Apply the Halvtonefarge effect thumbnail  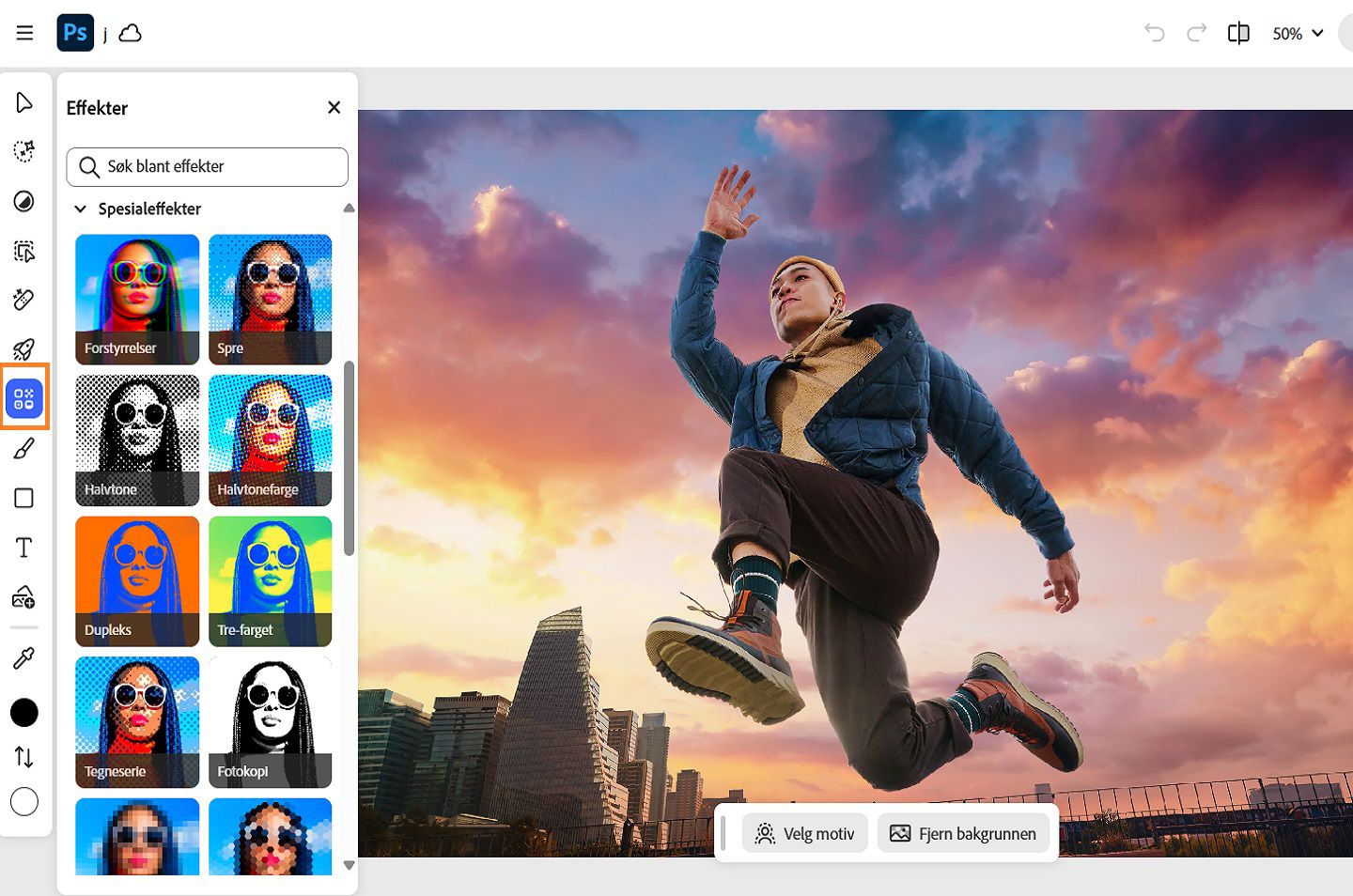(271, 440)
